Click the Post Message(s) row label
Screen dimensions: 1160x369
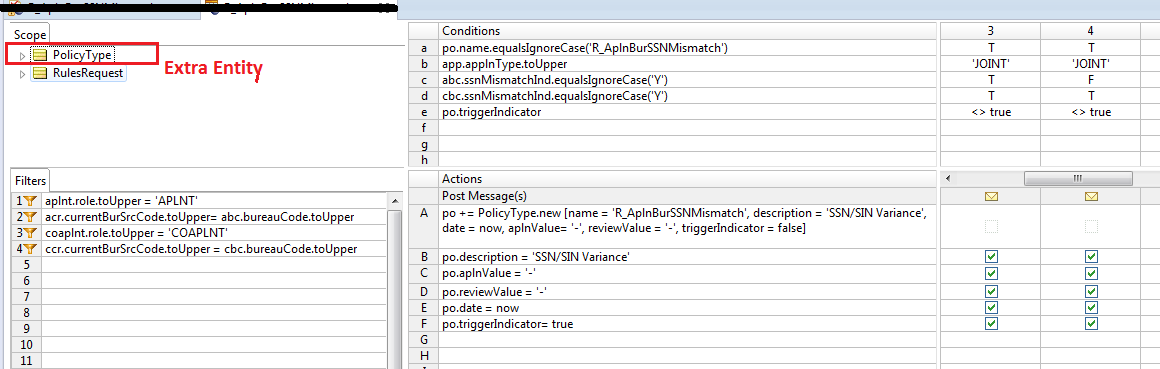(x=484, y=196)
